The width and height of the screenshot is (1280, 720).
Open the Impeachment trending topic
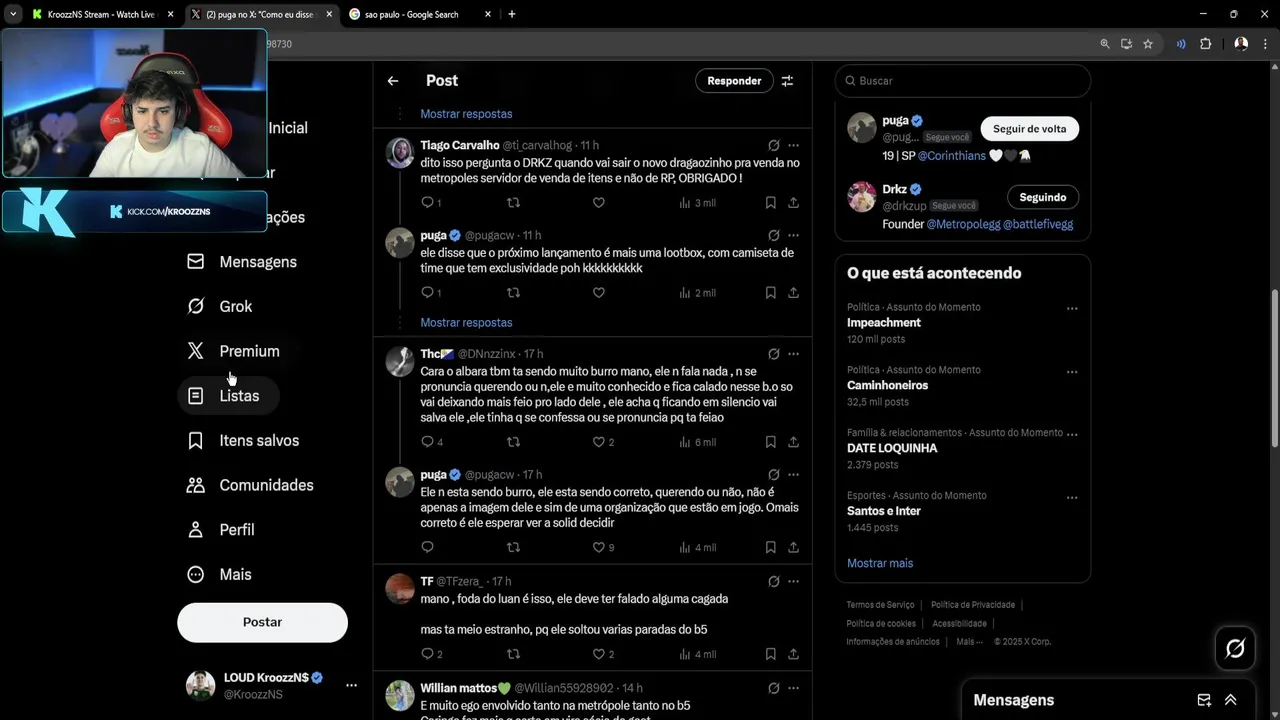click(884, 323)
